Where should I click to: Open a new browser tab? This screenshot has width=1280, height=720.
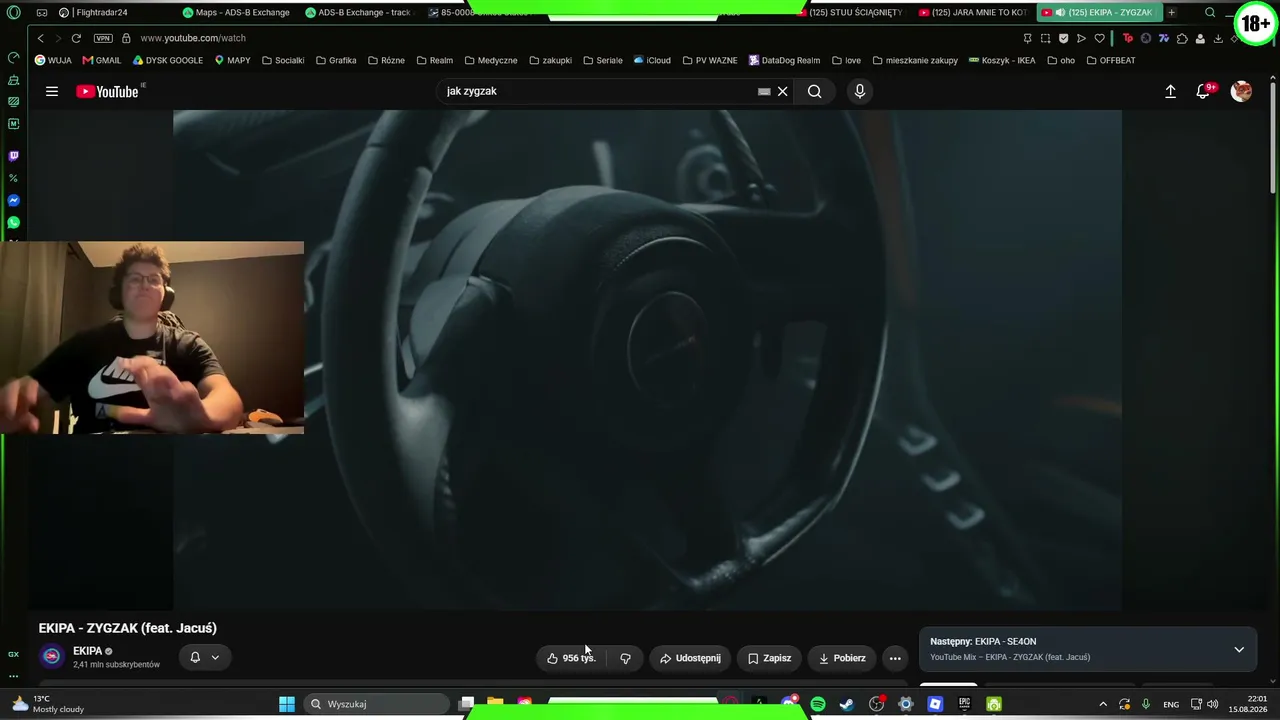pyautogui.click(x=1171, y=12)
